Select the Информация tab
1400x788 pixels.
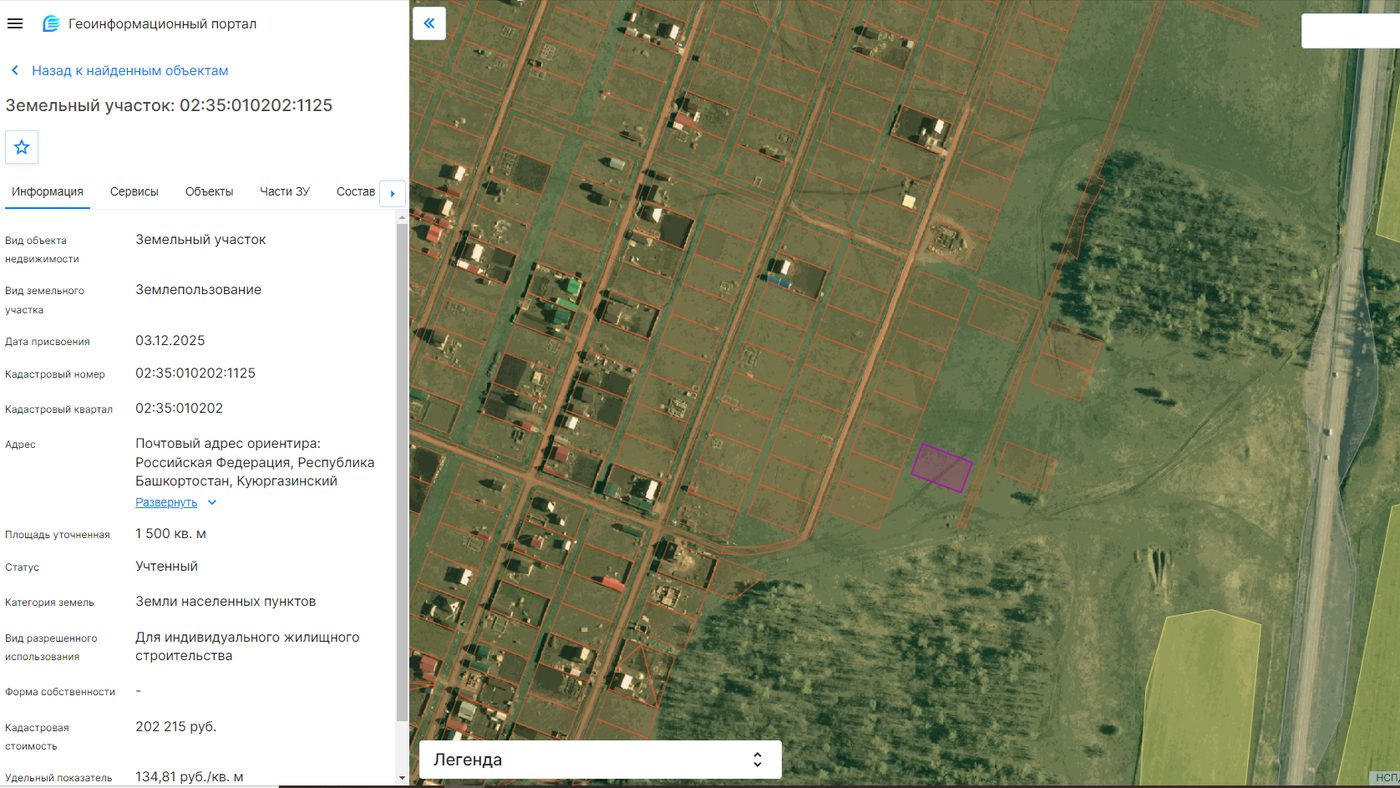(x=47, y=192)
